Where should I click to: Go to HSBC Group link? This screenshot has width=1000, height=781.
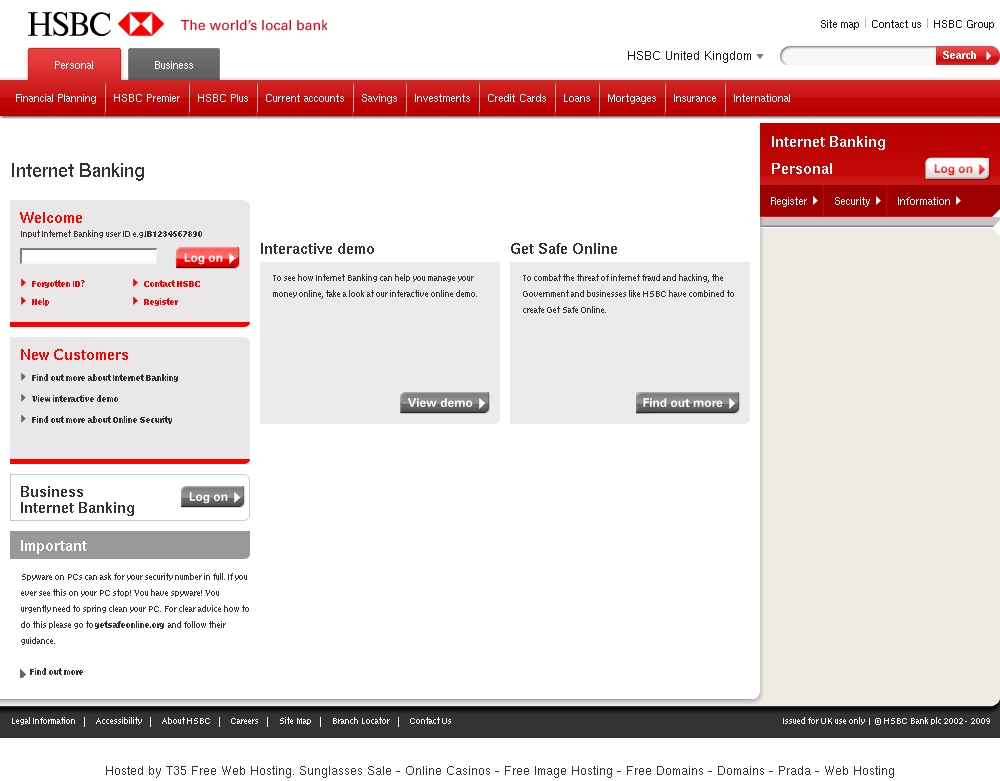(963, 24)
